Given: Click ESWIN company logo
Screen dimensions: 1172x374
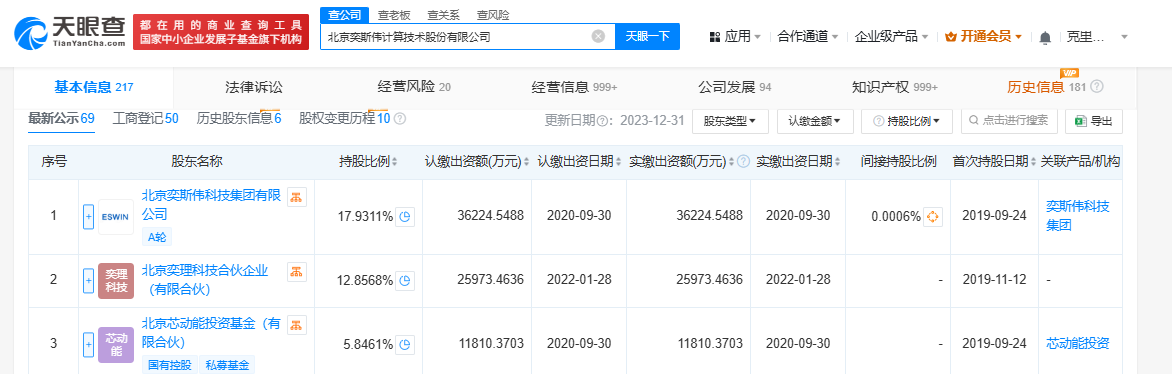Looking at the screenshot, I should 116,217.
